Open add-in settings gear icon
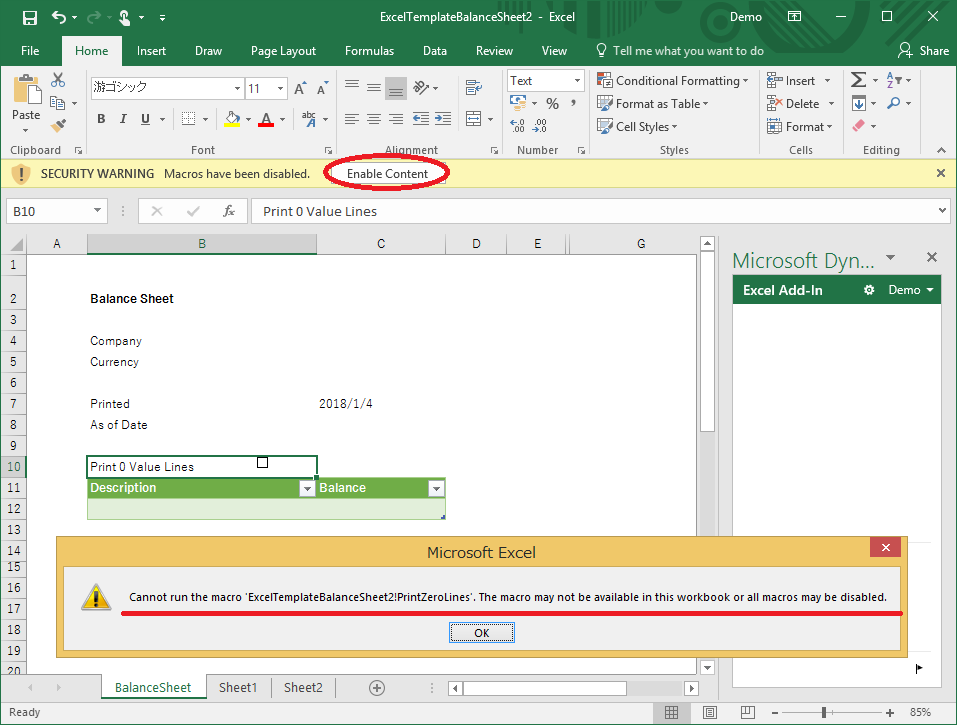Image resolution: width=957 pixels, height=725 pixels. click(x=869, y=290)
